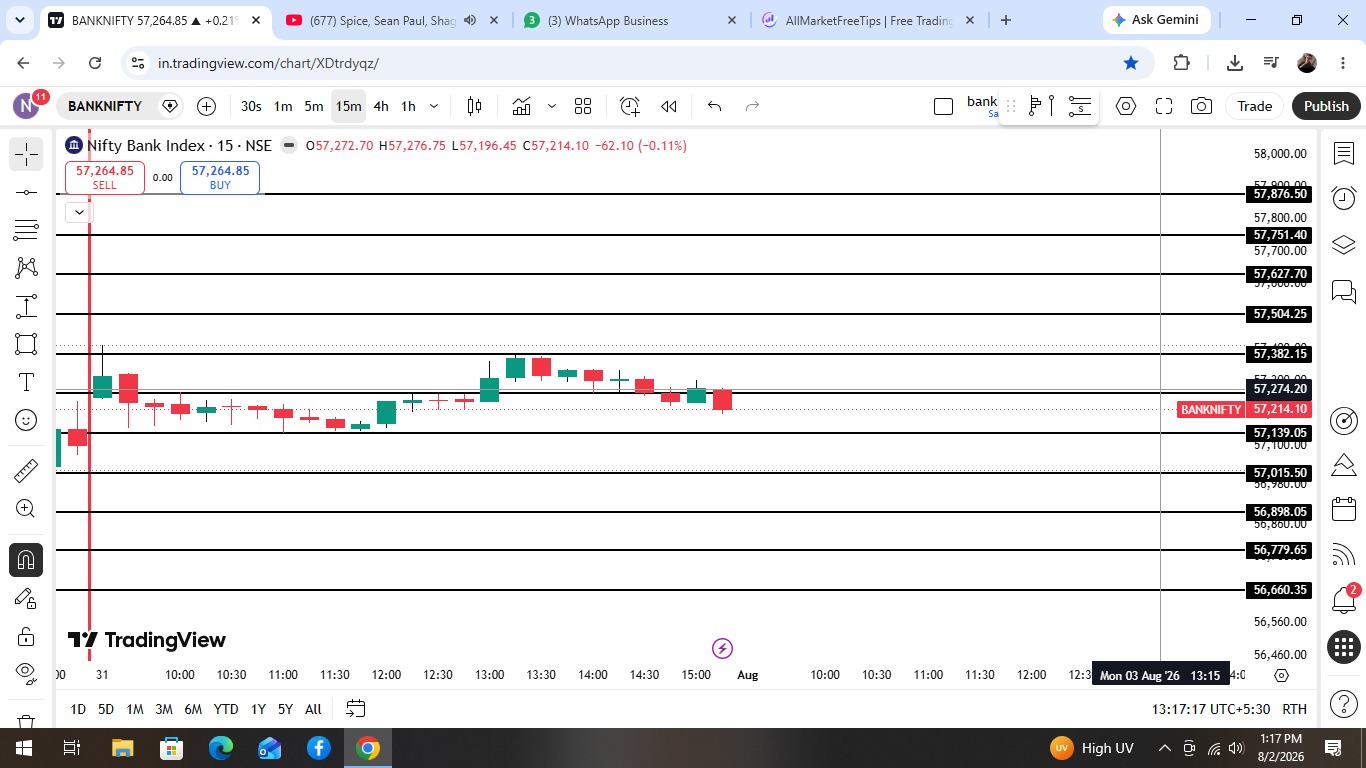
Task: Bookmark this page with star icon
Action: [1131, 63]
